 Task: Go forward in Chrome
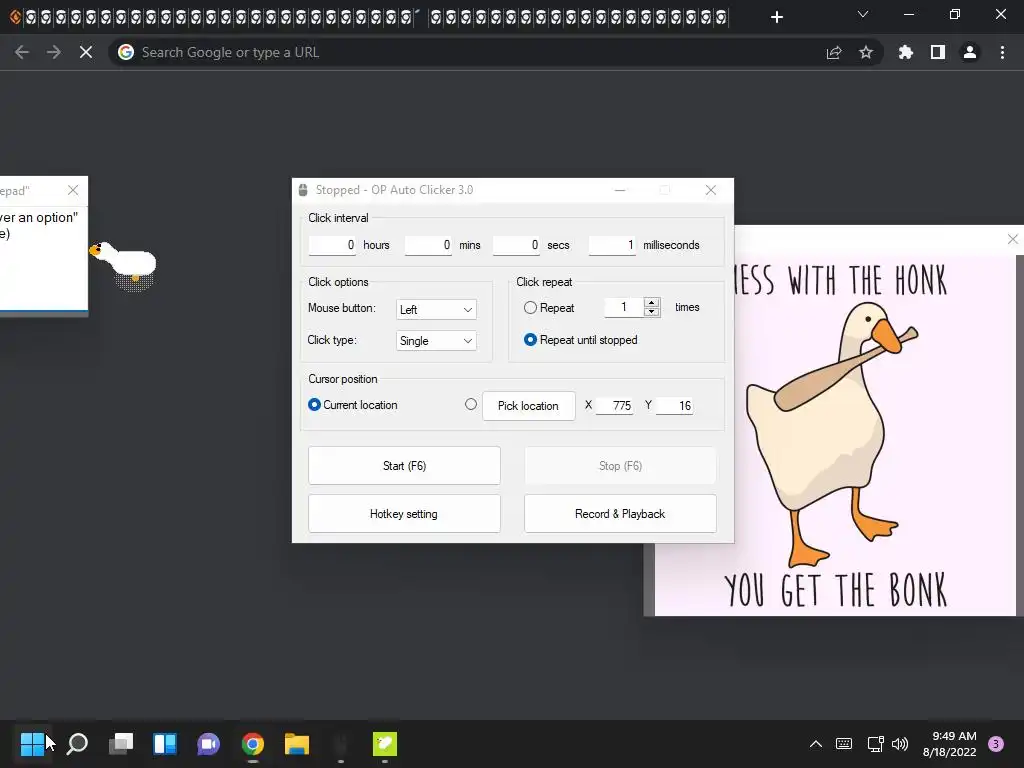tap(54, 52)
